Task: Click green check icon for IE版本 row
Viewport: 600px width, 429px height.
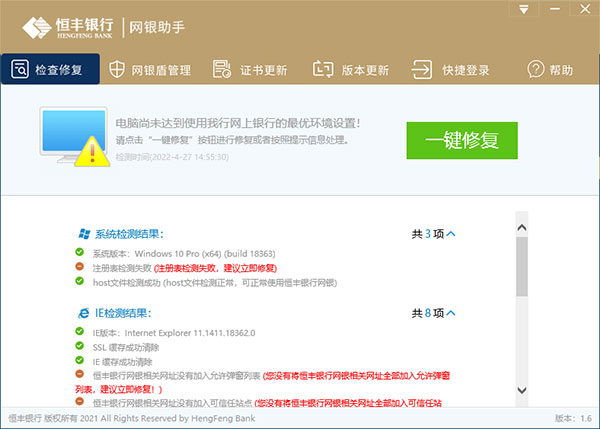Action: point(80,331)
